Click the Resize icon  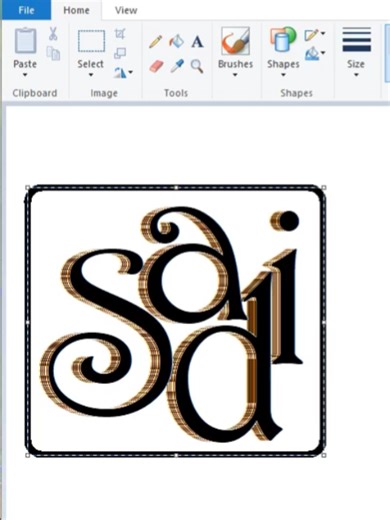120,53
